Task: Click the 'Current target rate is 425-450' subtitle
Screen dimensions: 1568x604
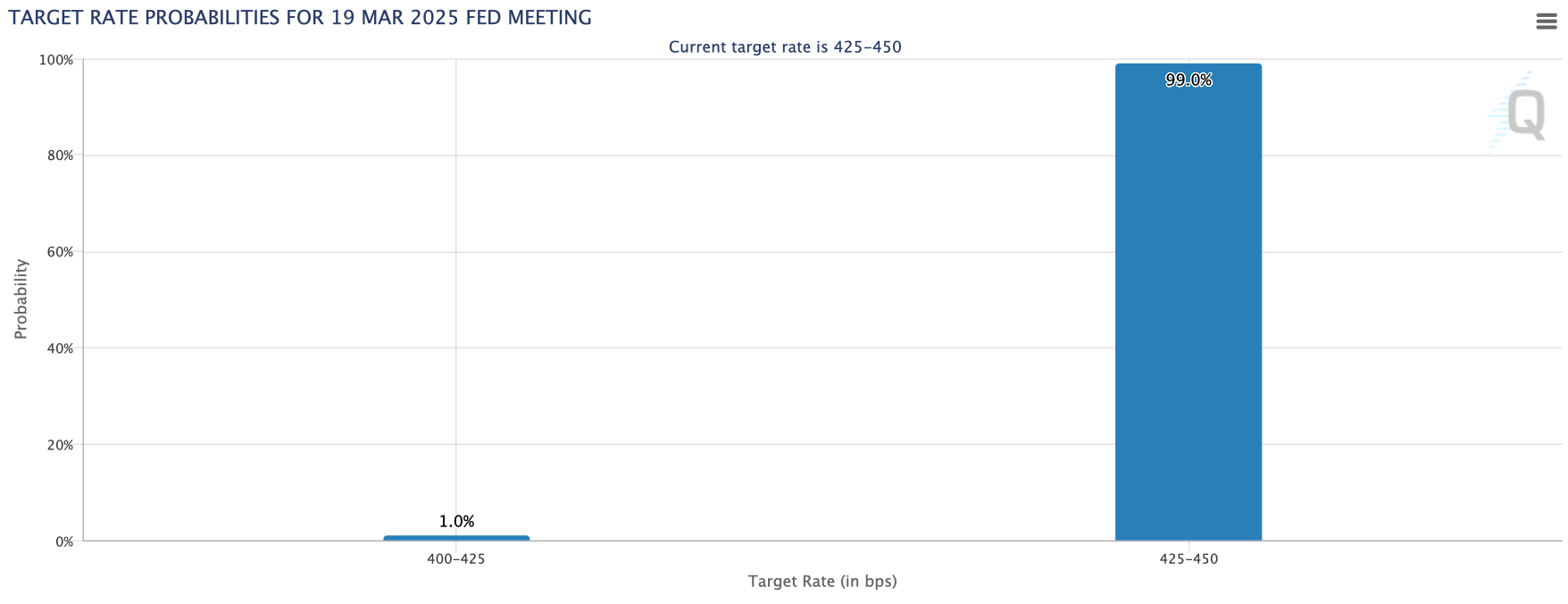Action: click(x=785, y=47)
